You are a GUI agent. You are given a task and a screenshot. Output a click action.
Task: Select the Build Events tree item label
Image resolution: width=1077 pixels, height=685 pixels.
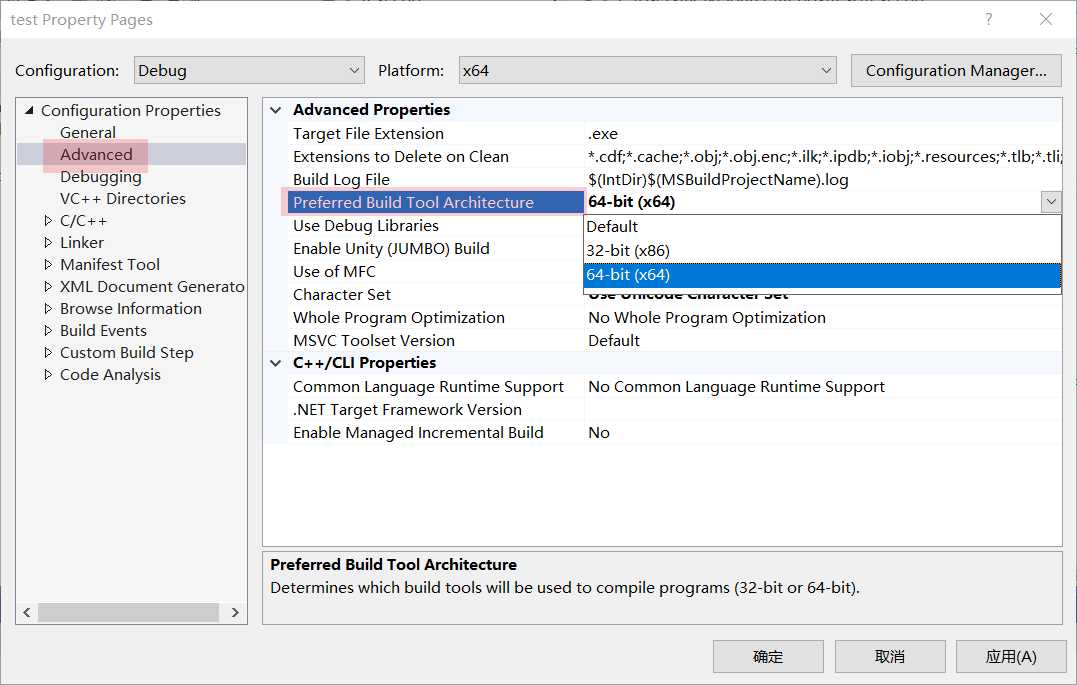103,330
